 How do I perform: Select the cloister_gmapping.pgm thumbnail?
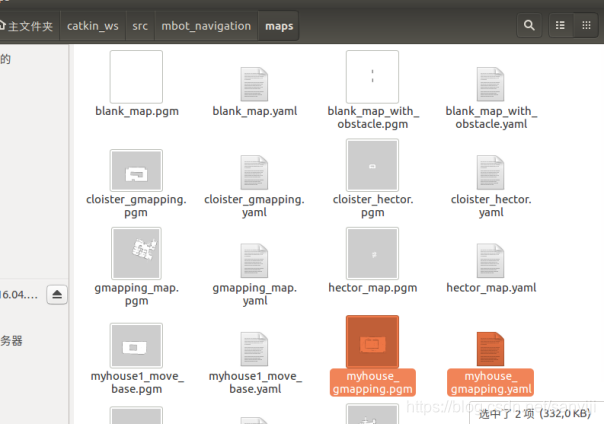click(x=136, y=170)
